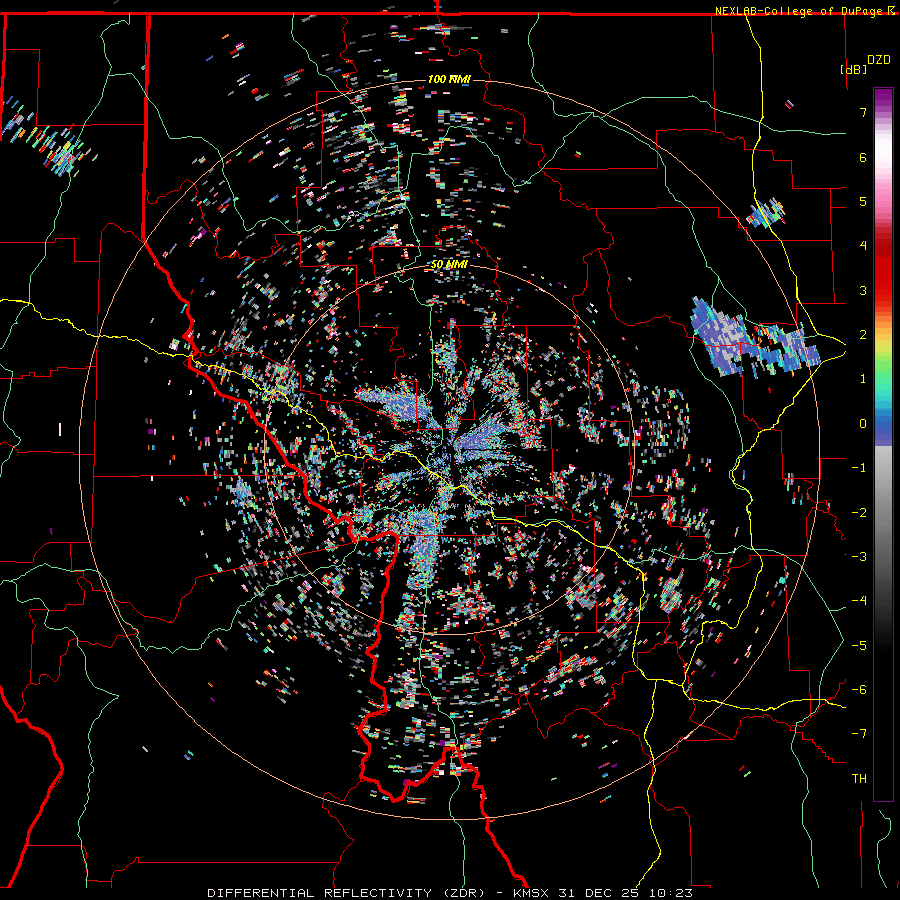900x900 pixels.
Task: Click the 31 DEC 25 date in the caption
Action: click(599, 893)
